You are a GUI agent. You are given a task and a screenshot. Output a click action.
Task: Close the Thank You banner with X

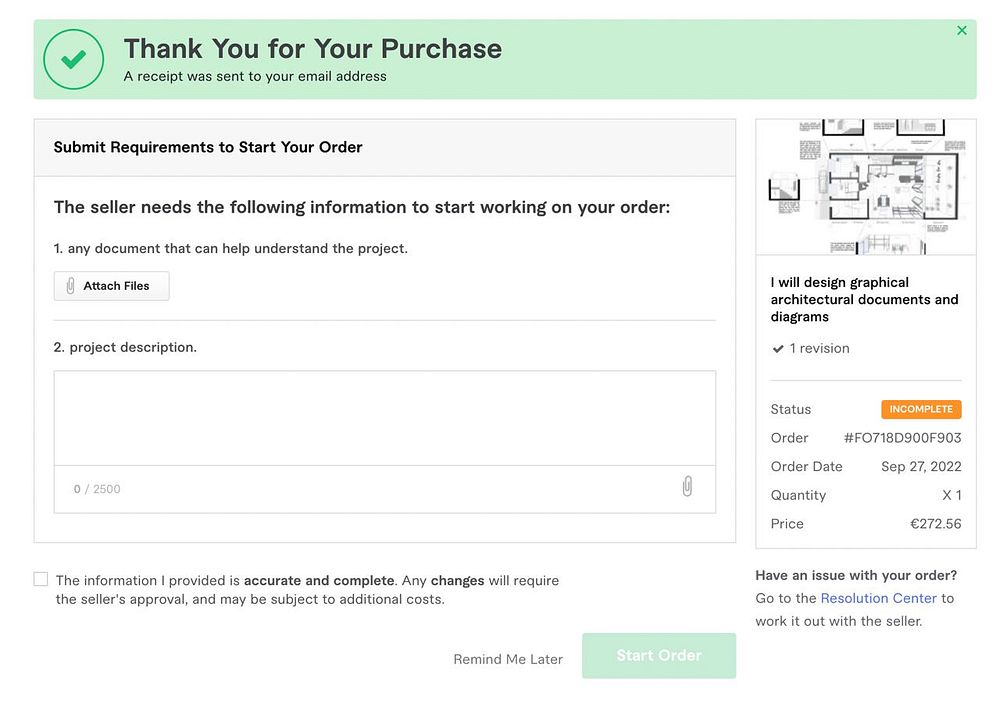[x=962, y=30]
